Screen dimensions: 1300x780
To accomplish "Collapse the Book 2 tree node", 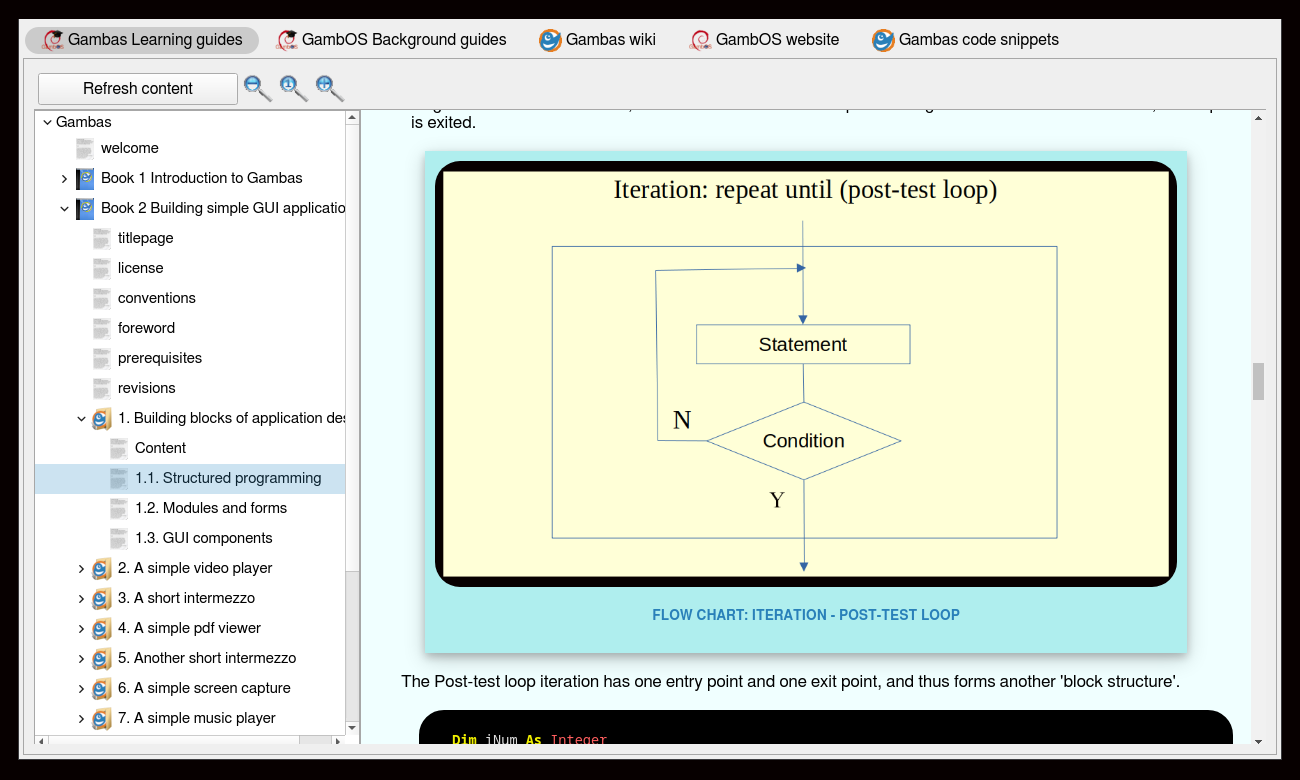I will 64,209.
